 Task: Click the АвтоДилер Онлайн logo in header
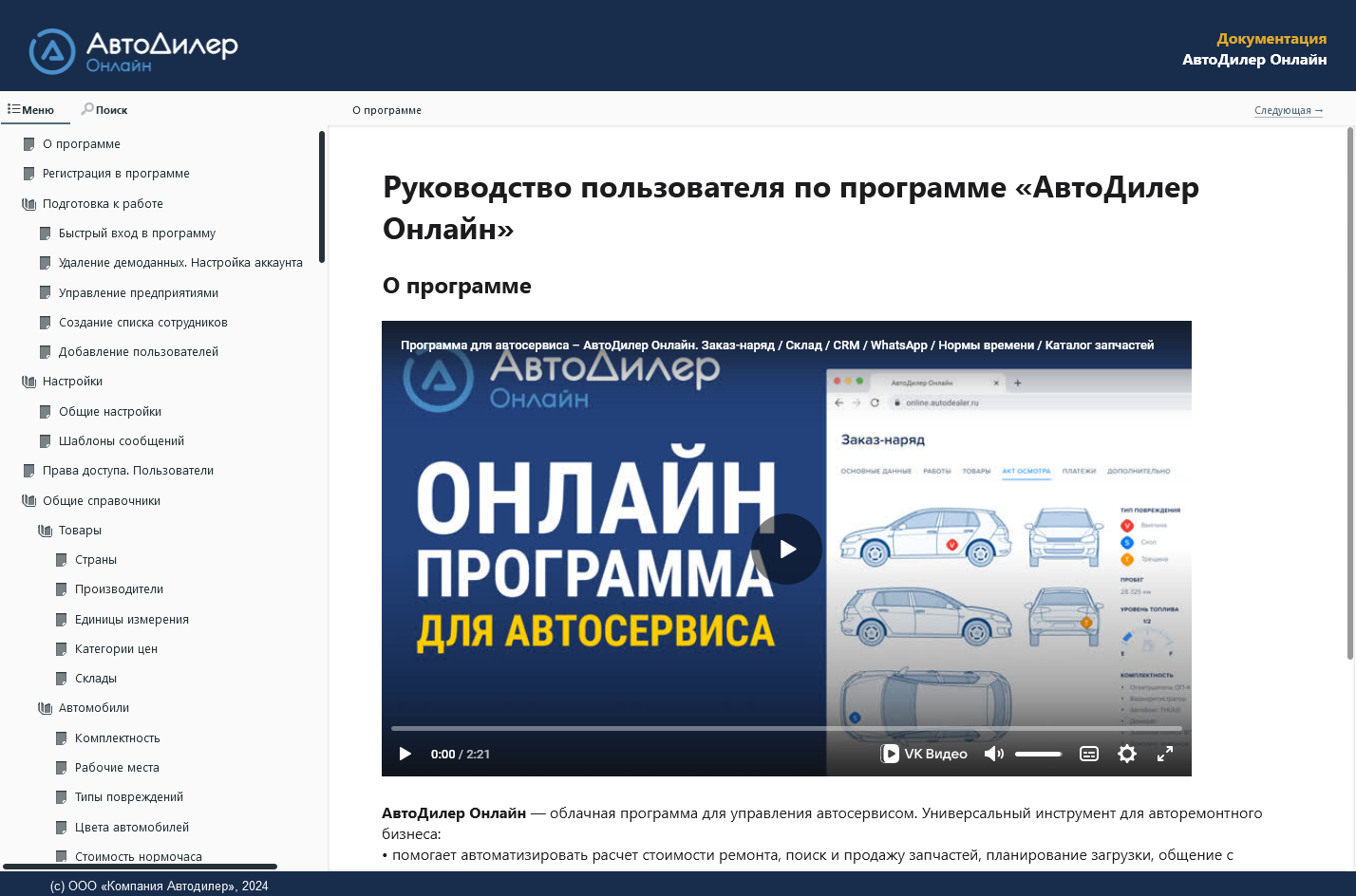133,50
